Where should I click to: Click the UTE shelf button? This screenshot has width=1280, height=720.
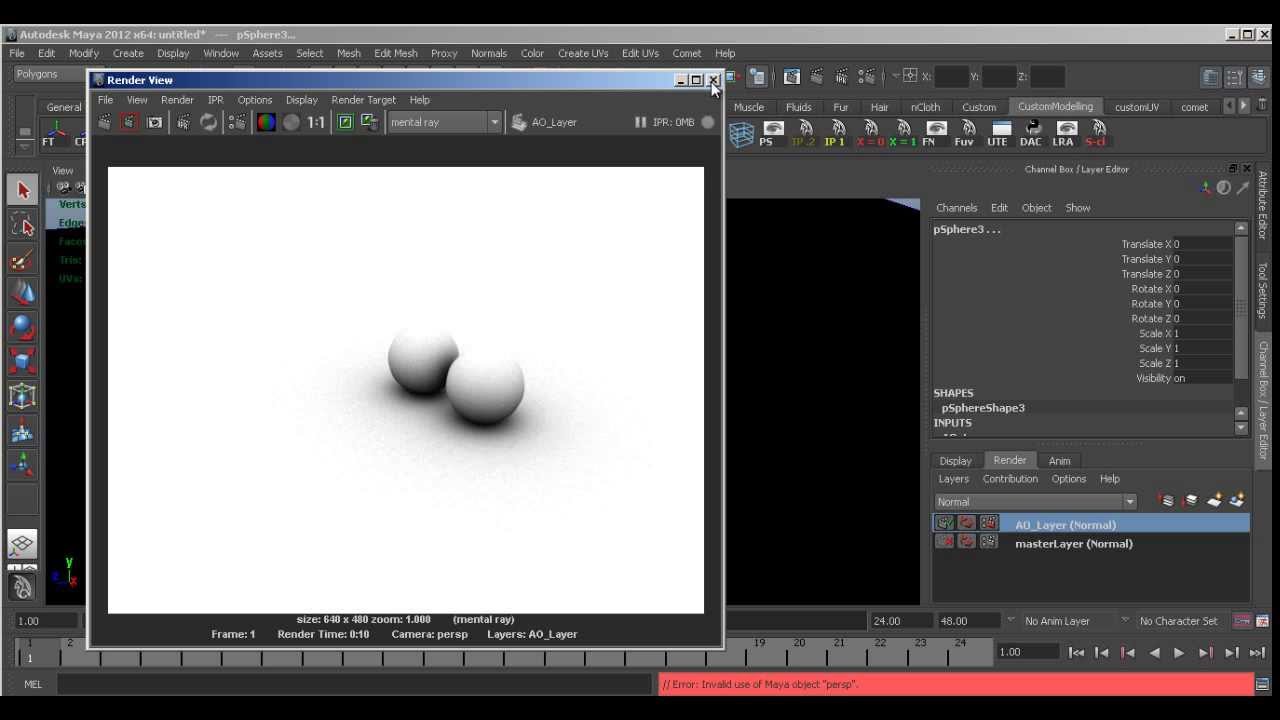[x=999, y=133]
